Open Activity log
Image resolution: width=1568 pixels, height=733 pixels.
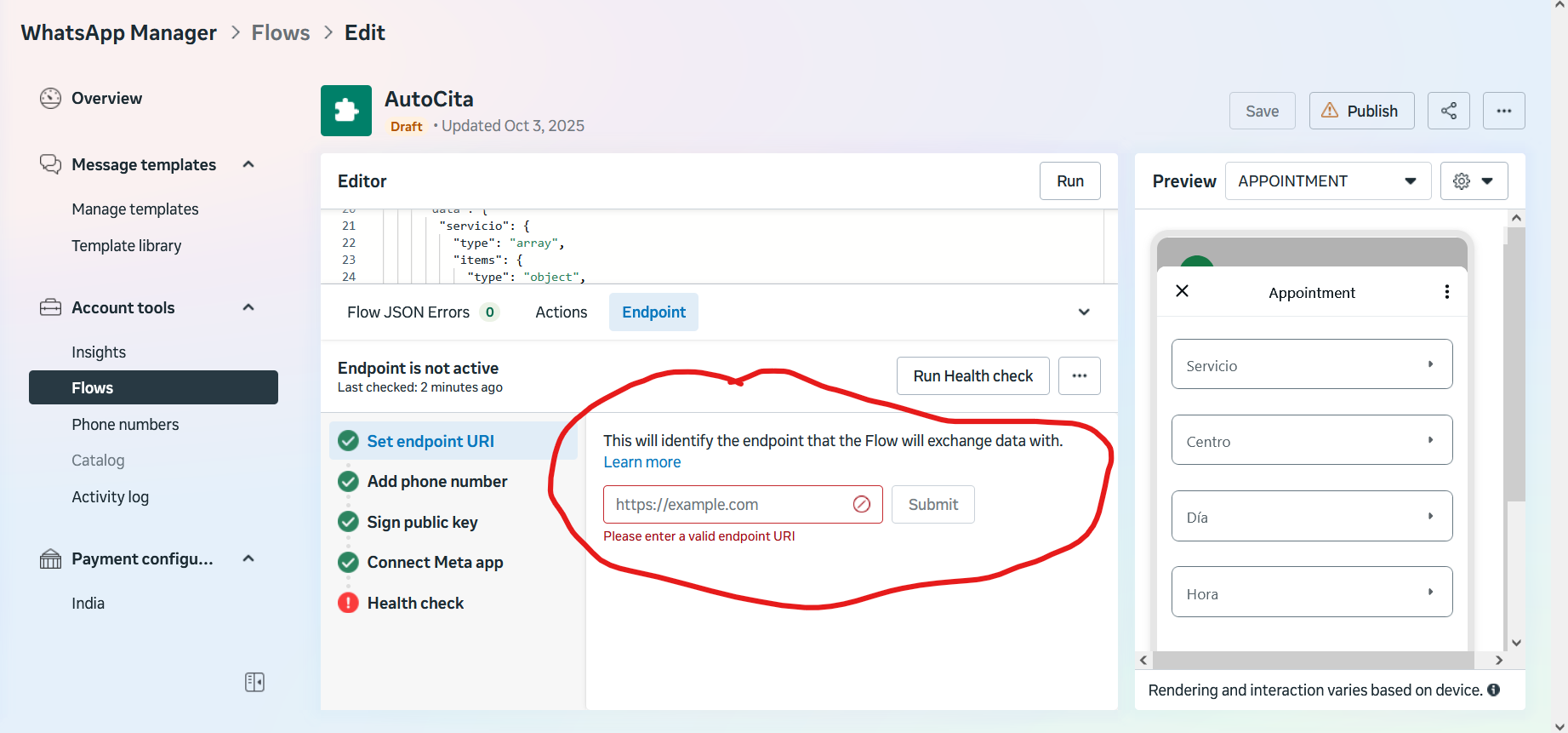tap(111, 497)
